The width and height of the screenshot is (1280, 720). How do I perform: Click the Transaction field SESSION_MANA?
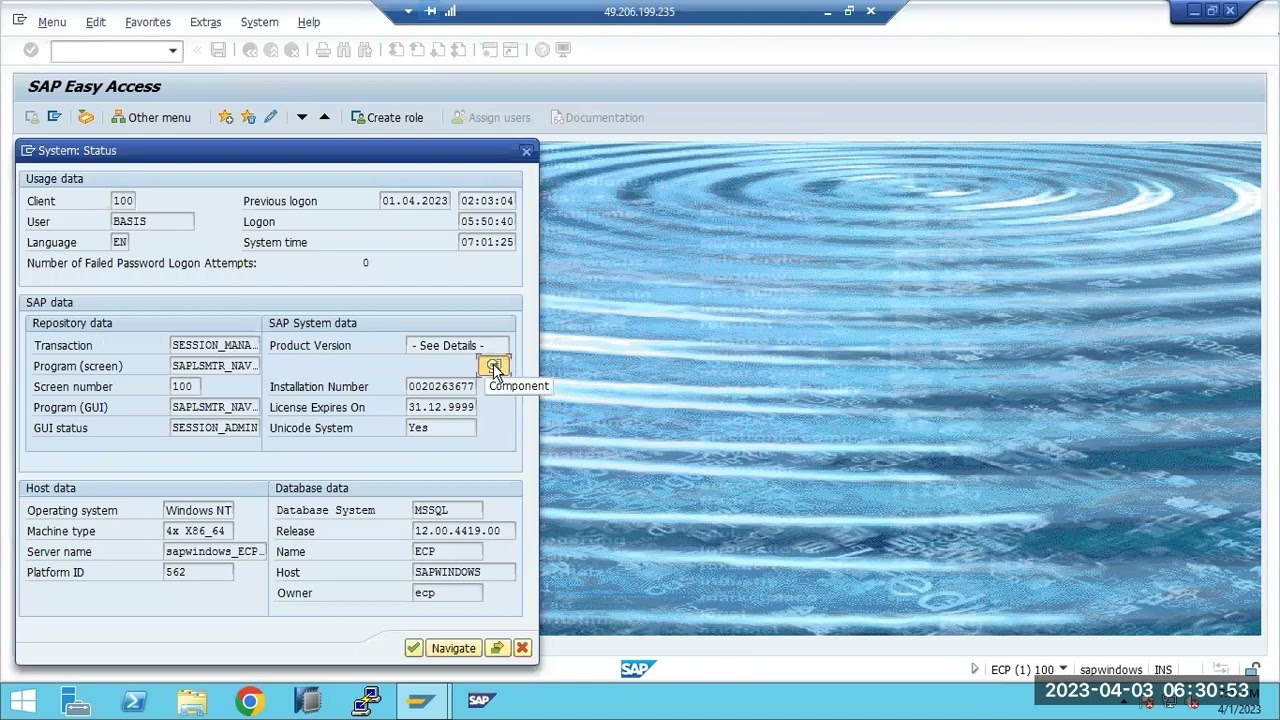click(x=215, y=345)
